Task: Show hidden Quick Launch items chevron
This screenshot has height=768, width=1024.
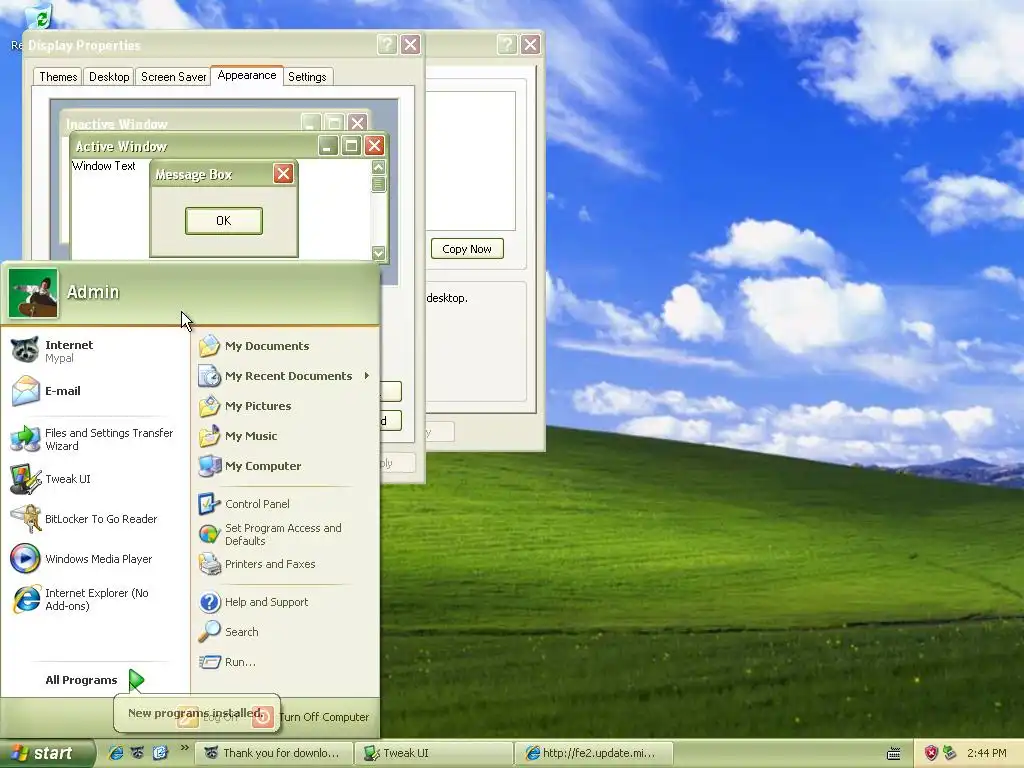Action: coord(184,748)
